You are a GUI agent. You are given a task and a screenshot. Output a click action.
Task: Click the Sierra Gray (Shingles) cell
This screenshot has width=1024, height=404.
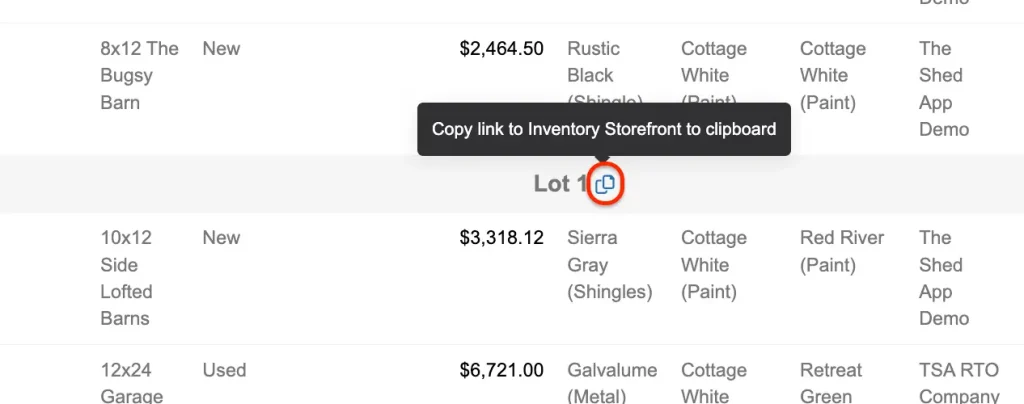coord(609,265)
